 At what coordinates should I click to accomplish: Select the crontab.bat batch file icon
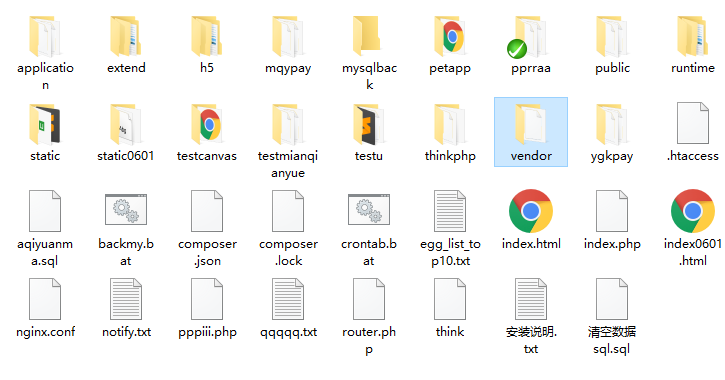tap(369, 209)
